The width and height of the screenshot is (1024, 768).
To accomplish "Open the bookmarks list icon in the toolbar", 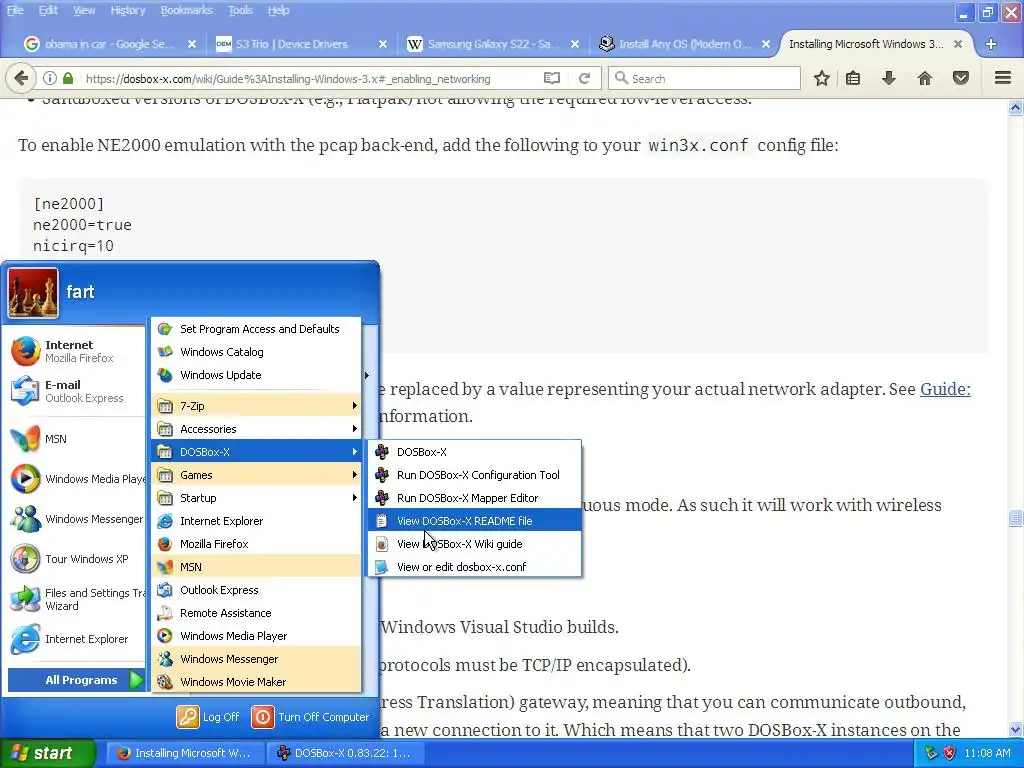I will [853, 78].
